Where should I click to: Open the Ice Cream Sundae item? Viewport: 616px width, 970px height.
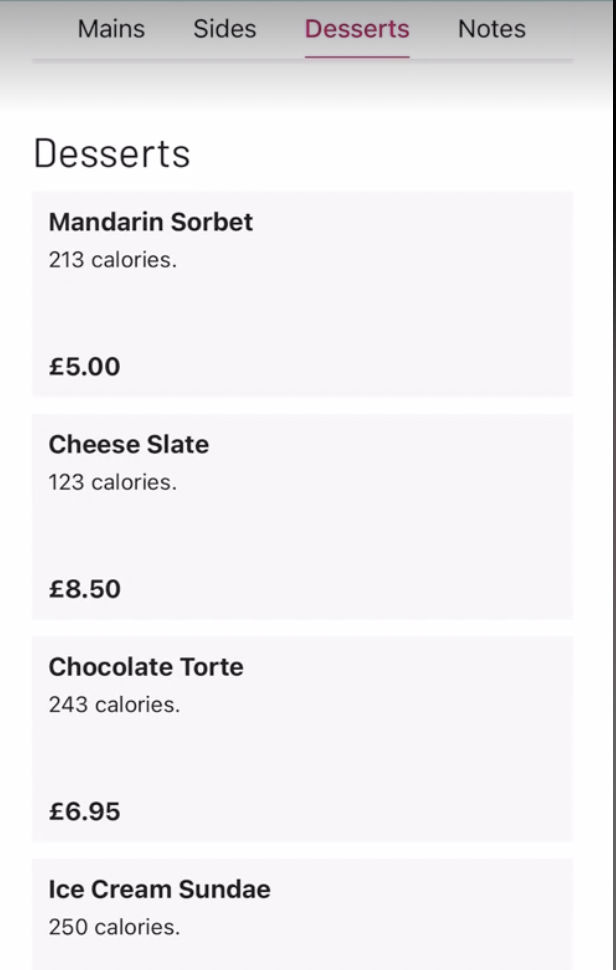click(160, 890)
